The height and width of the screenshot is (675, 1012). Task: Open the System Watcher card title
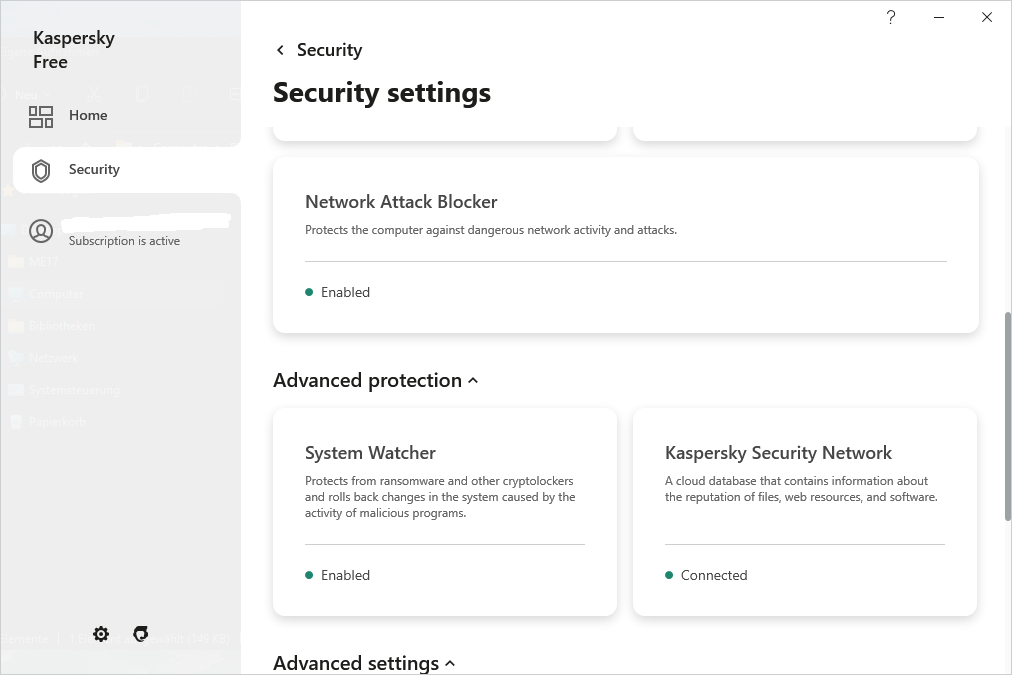[x=370, y=453]
